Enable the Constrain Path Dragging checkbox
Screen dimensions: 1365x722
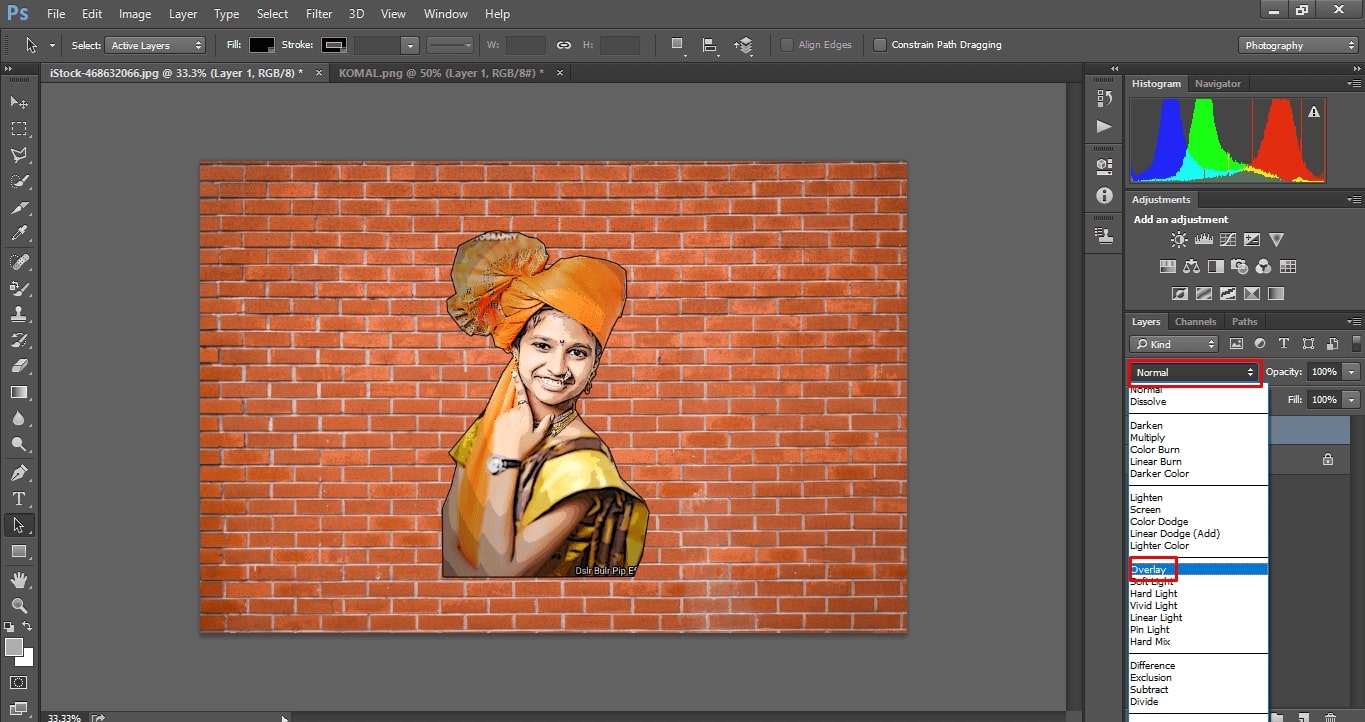880,45
